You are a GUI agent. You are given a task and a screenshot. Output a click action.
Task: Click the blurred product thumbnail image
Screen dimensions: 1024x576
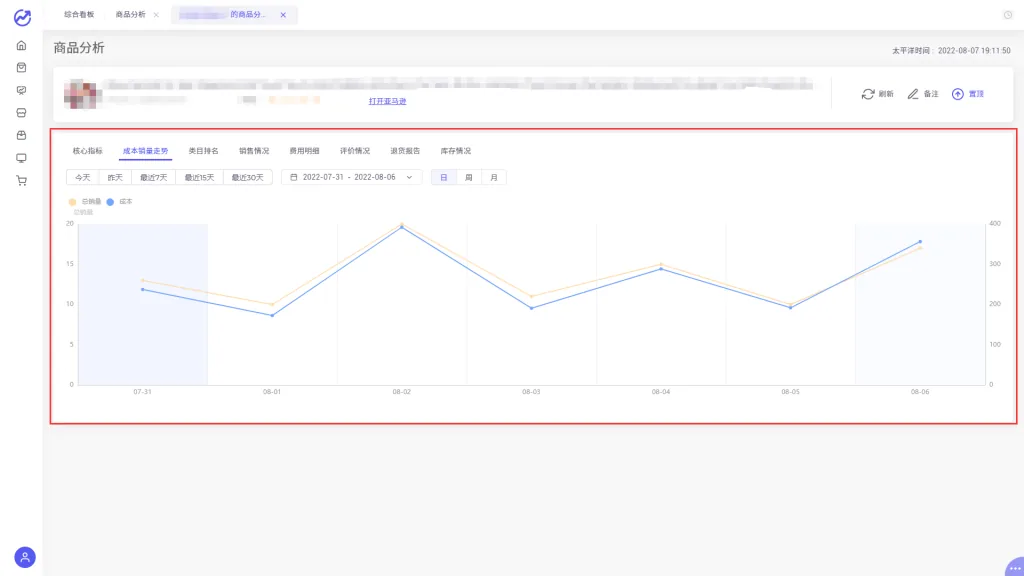click(81, 94)
